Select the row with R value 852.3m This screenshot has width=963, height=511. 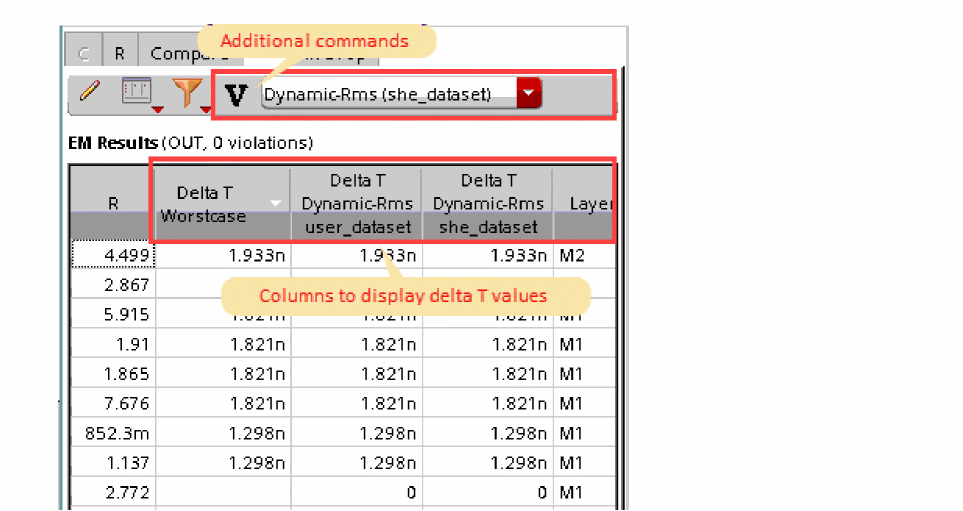pyautogui.click(x=113, y=434)
